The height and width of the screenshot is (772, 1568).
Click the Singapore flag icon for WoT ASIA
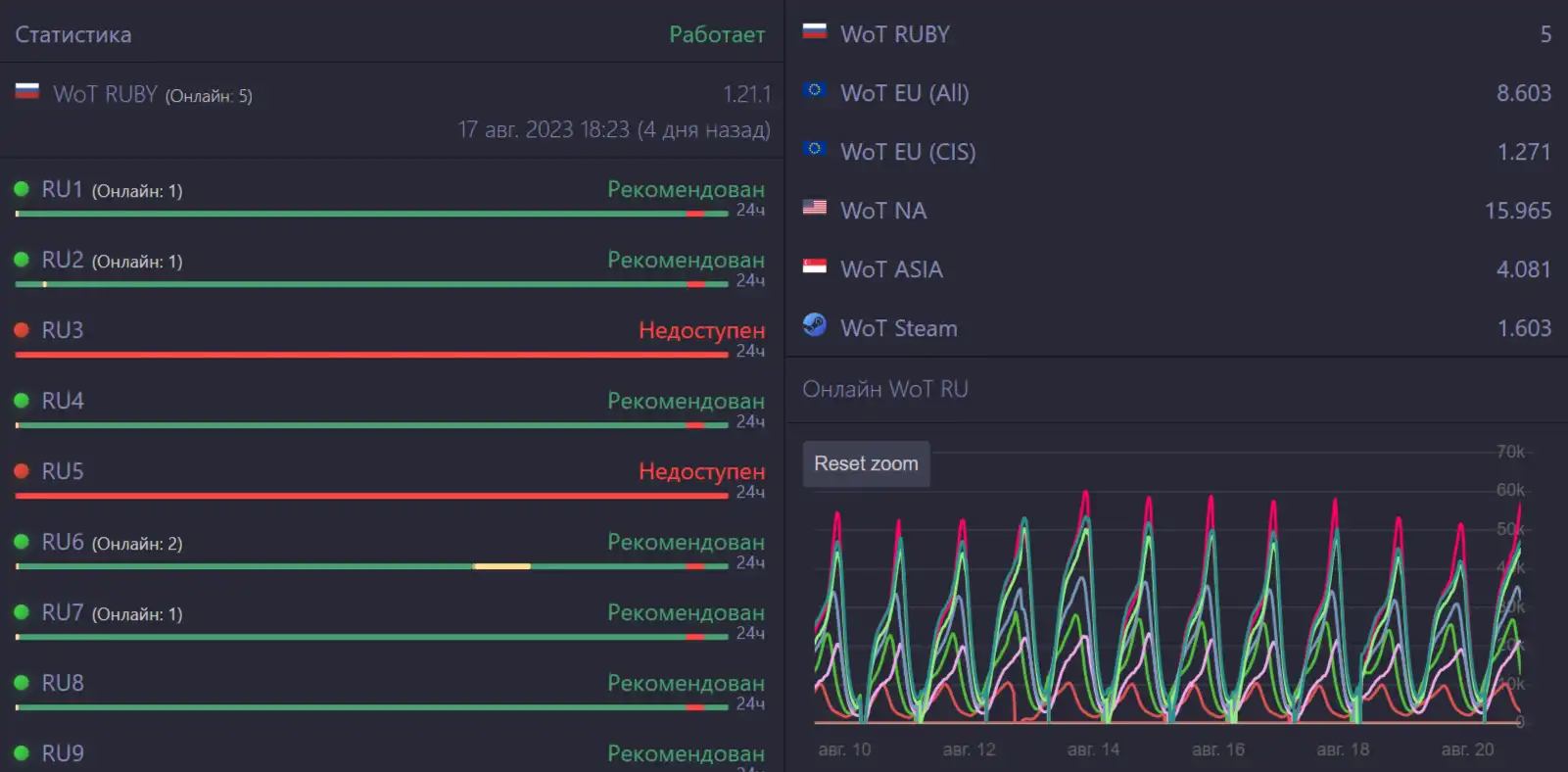point(815,265)
